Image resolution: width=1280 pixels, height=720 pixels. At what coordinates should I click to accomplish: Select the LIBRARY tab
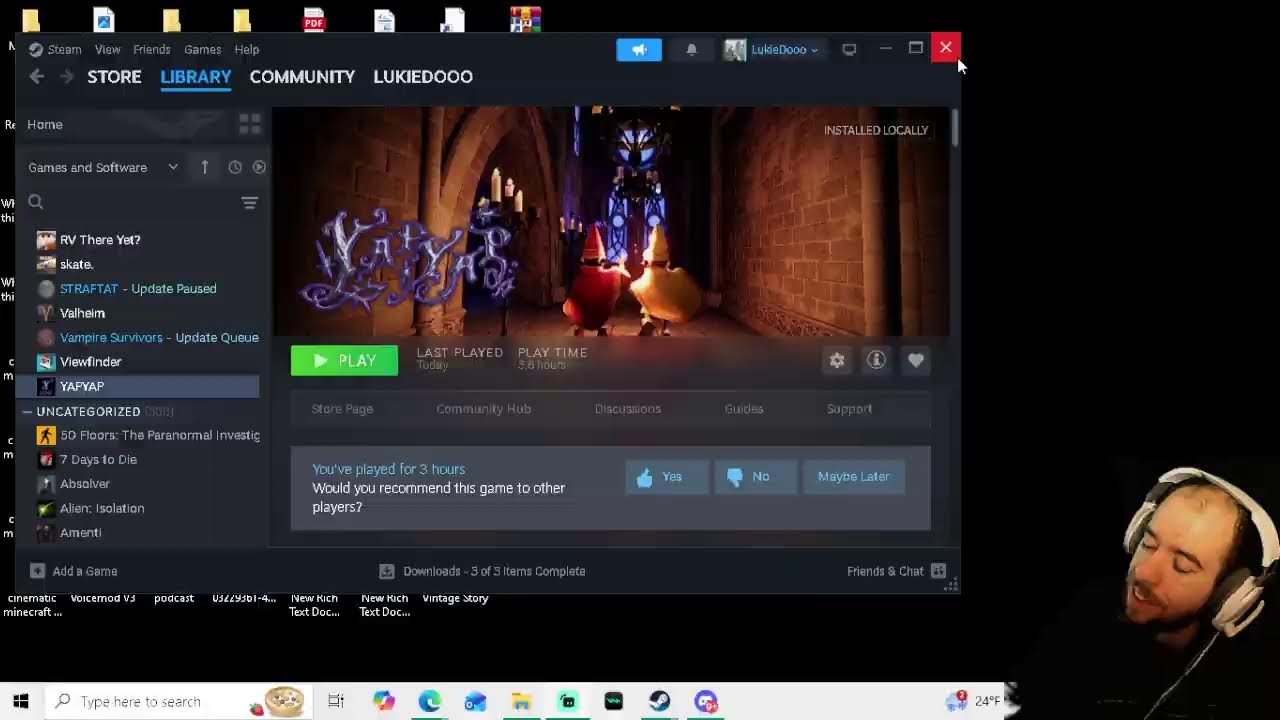(196, 77)
